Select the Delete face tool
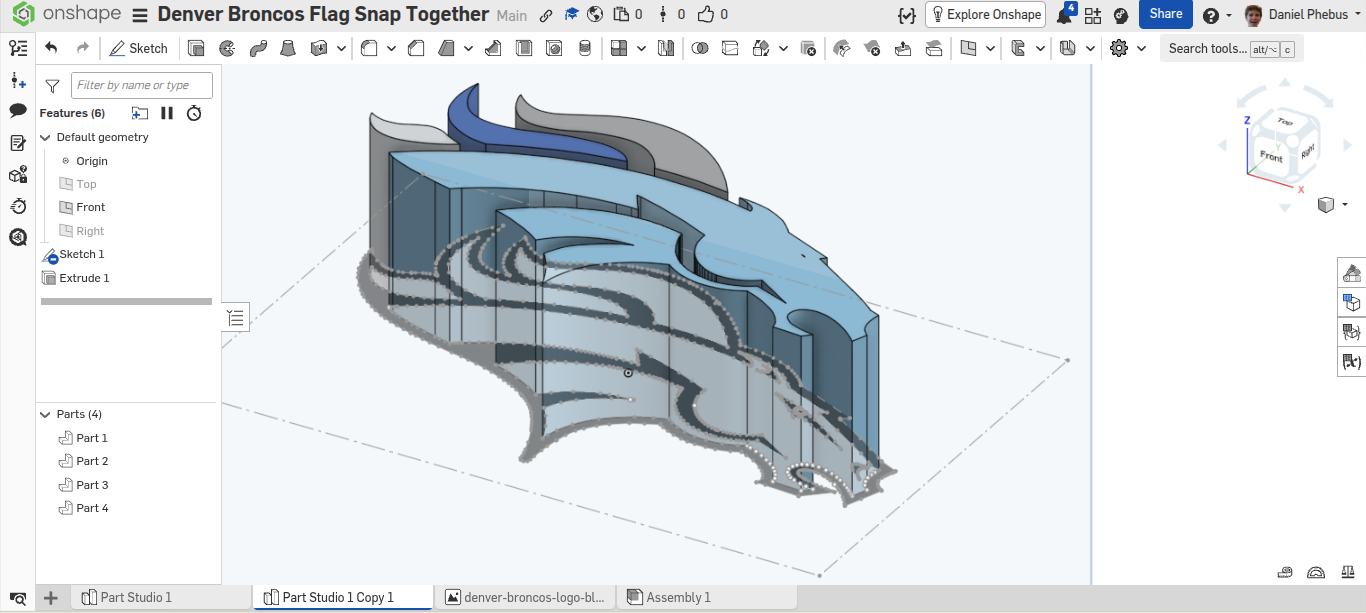This screenshot has width=1366, height=613. coord(872,48)
